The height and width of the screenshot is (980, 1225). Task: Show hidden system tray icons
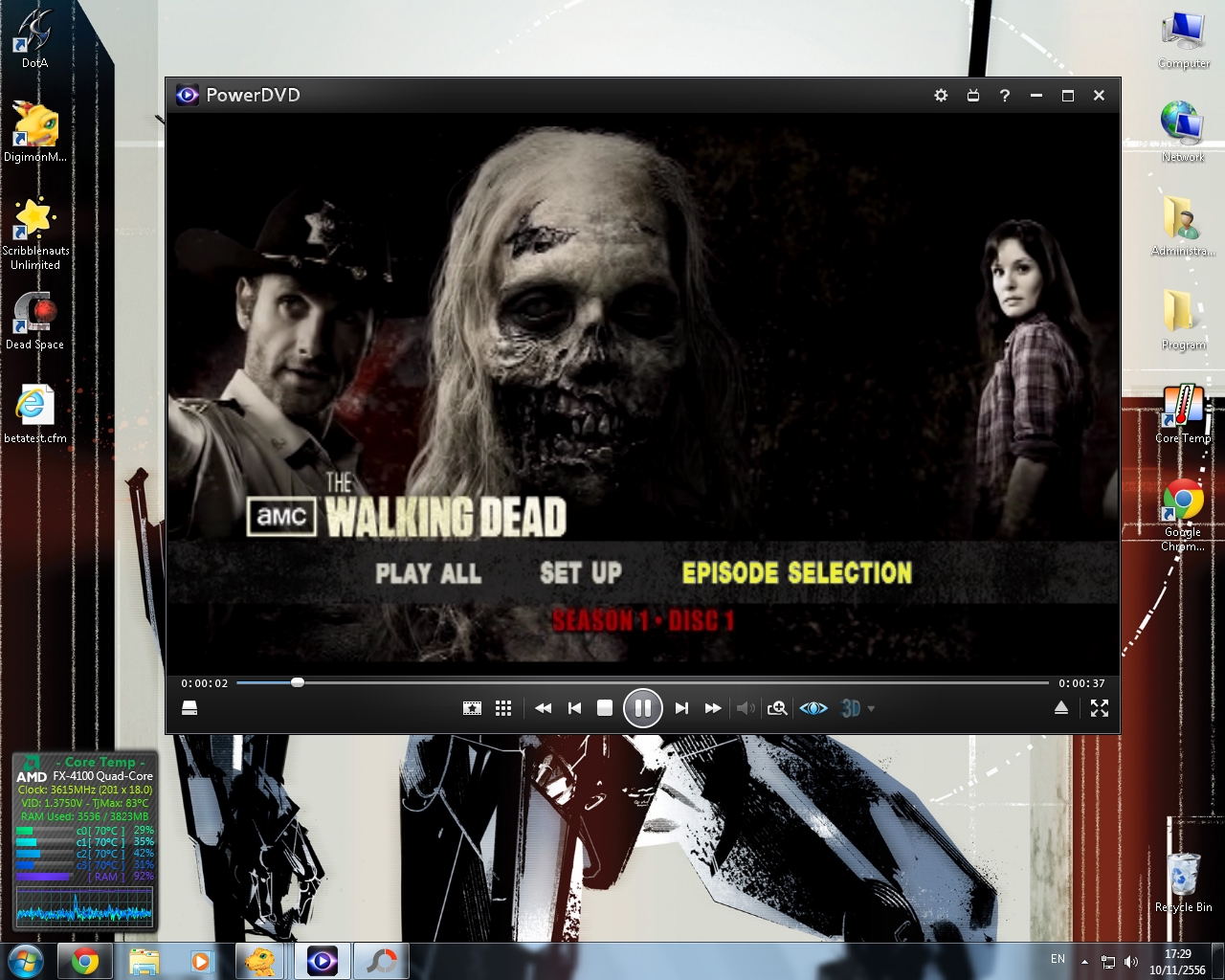1084,962
